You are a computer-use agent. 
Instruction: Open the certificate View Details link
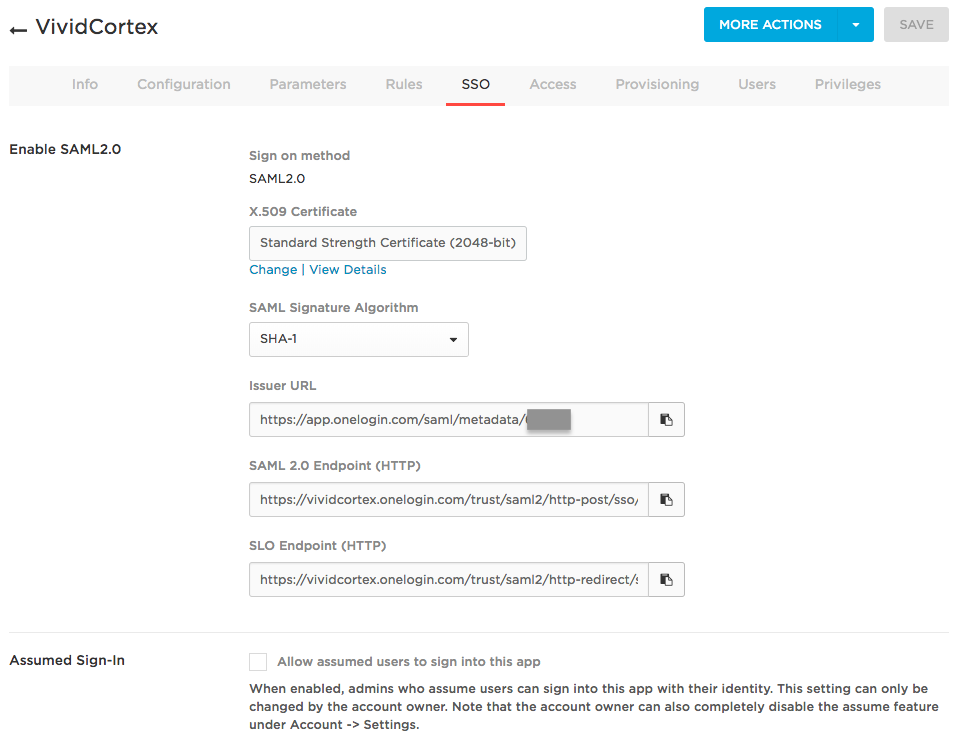(348, 269)
